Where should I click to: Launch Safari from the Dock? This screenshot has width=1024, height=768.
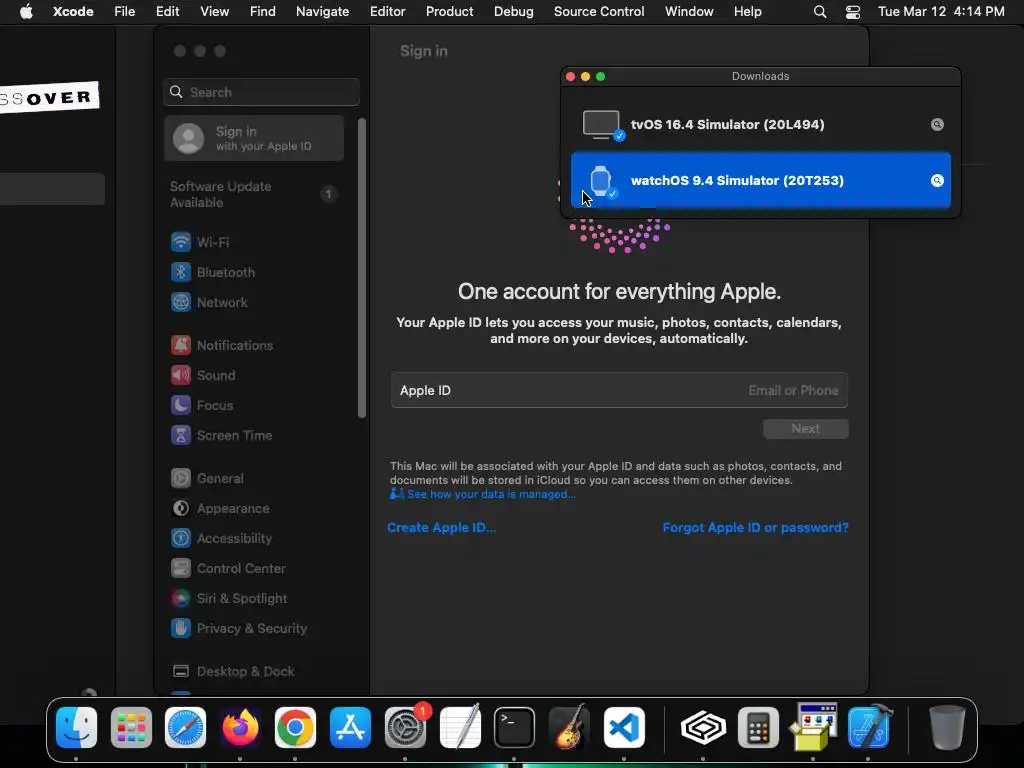tap(185, 728)
